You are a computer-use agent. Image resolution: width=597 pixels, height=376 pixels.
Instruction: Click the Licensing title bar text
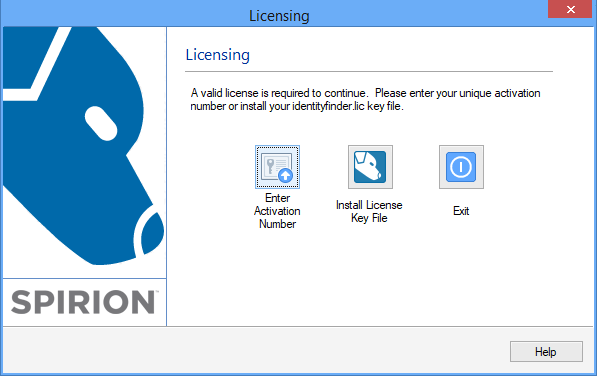279,16
